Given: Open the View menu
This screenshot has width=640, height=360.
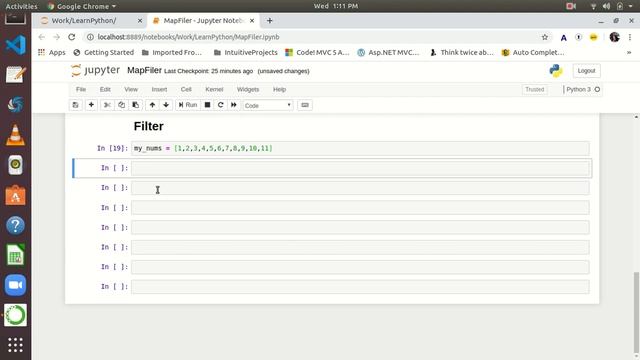Looking at the screenshot, I should pyautogui.click(x=131, y=89).
